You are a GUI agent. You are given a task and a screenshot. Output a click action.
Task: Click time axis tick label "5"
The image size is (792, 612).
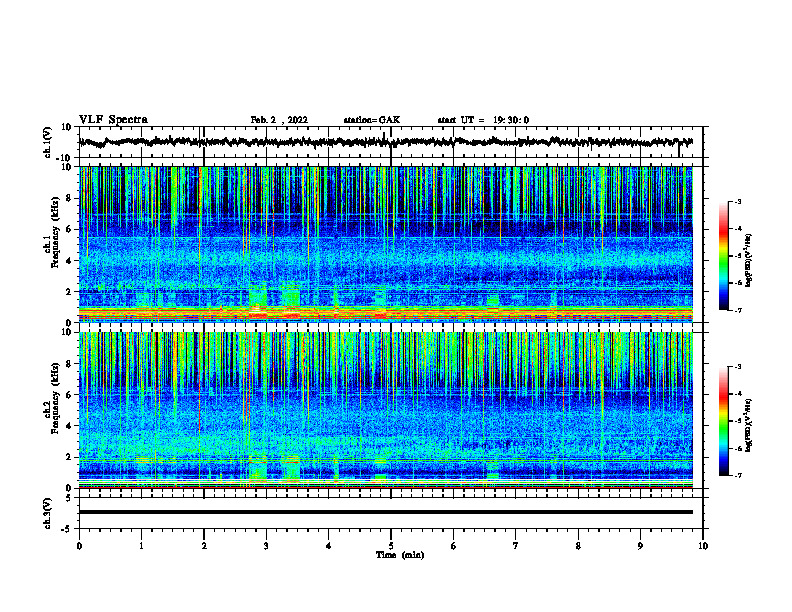(391, 546)
